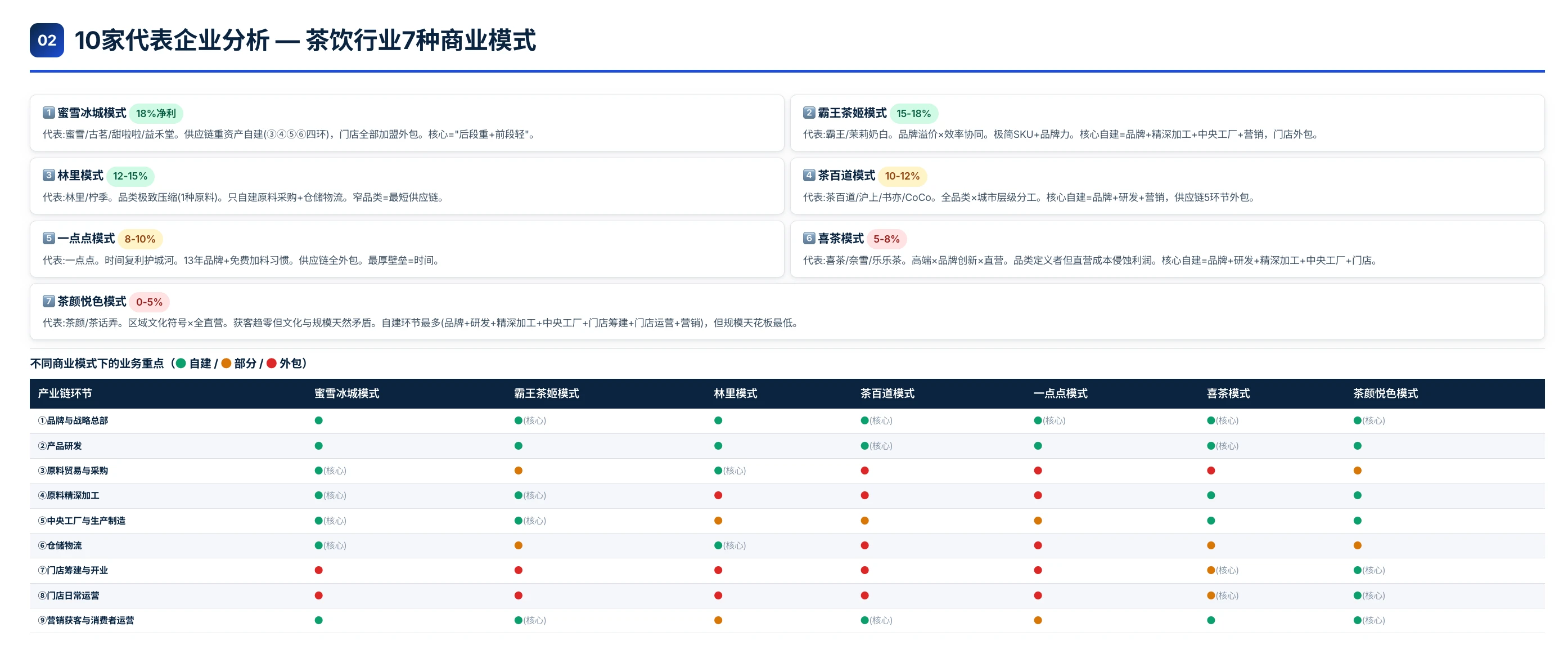Click the 18%净利 badge
Screen dimensions: 1568x654
156,113
